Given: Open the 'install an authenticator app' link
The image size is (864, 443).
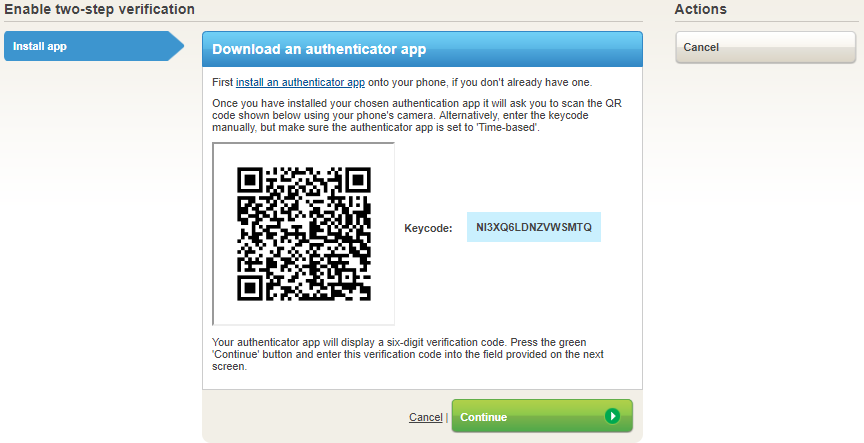Looking at the screenshot, I should 300,83.
